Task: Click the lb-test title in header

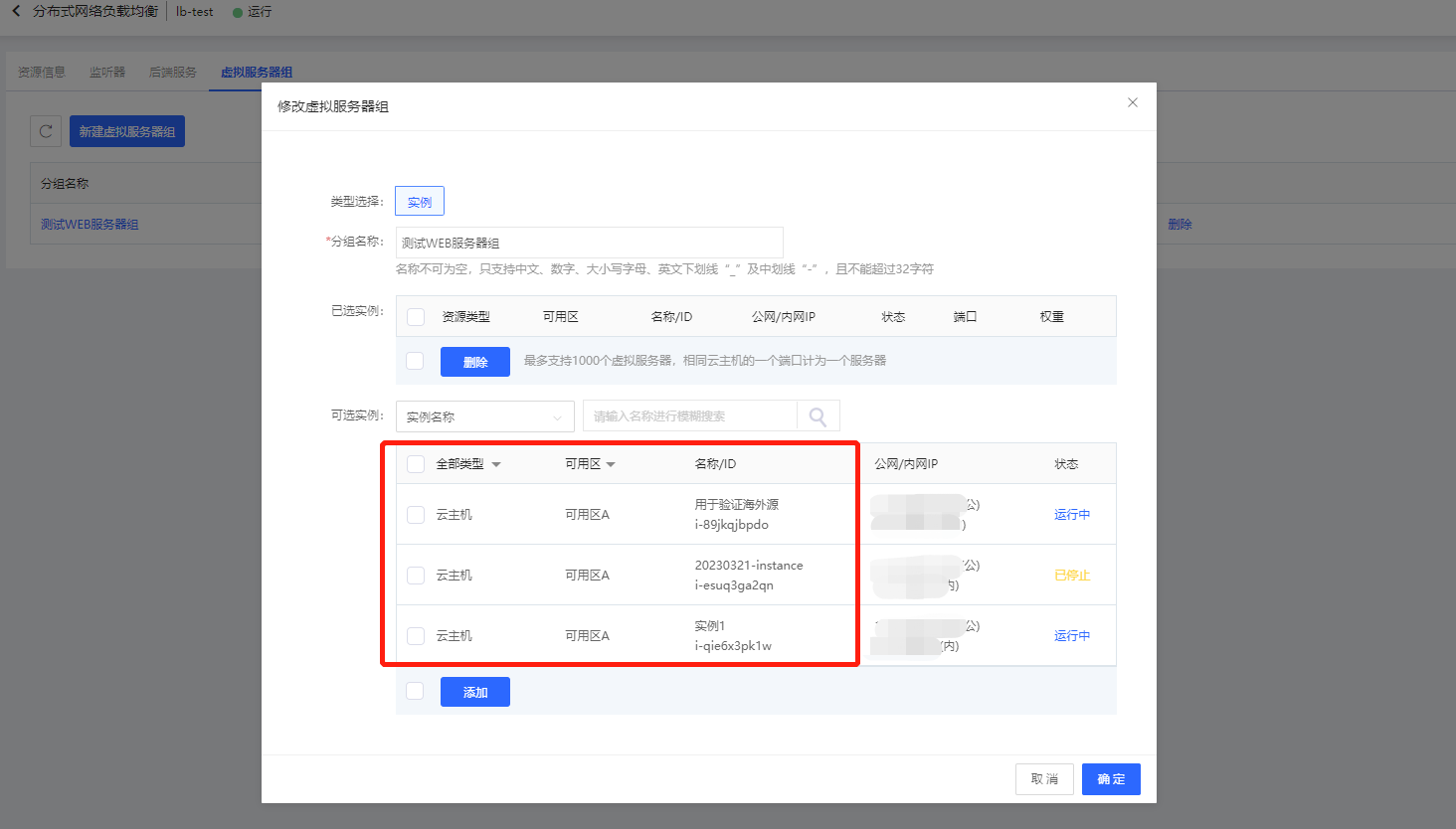Action: (195, 11)
